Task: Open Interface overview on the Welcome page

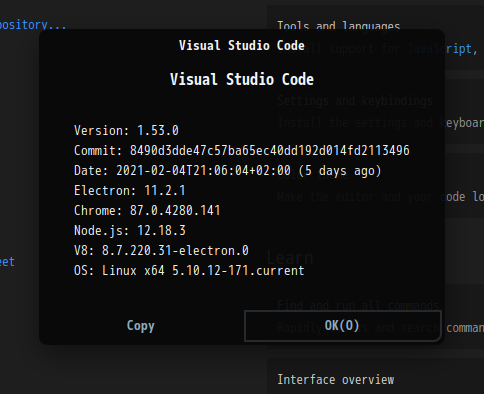Action: click(336, 380)
